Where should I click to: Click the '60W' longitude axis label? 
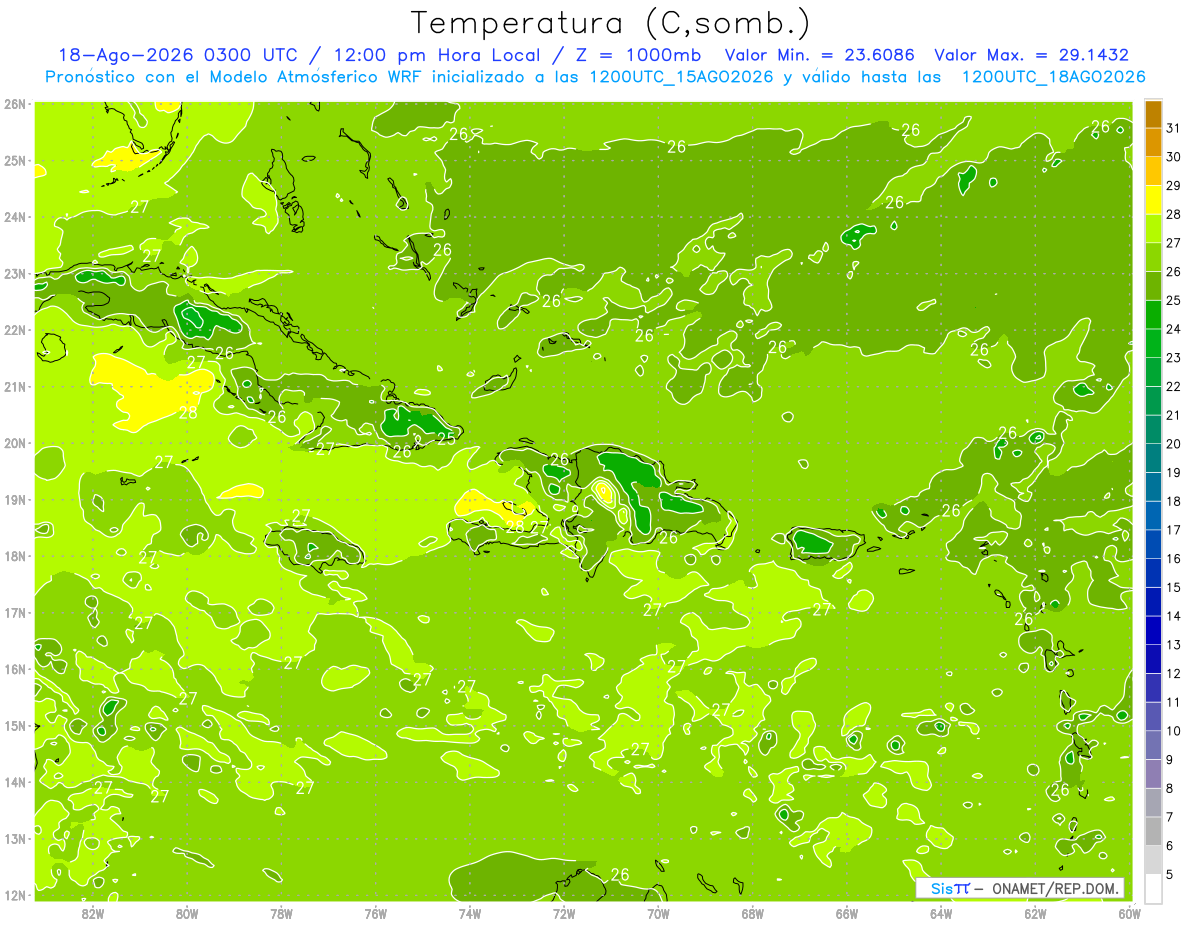coord(1129,913)
